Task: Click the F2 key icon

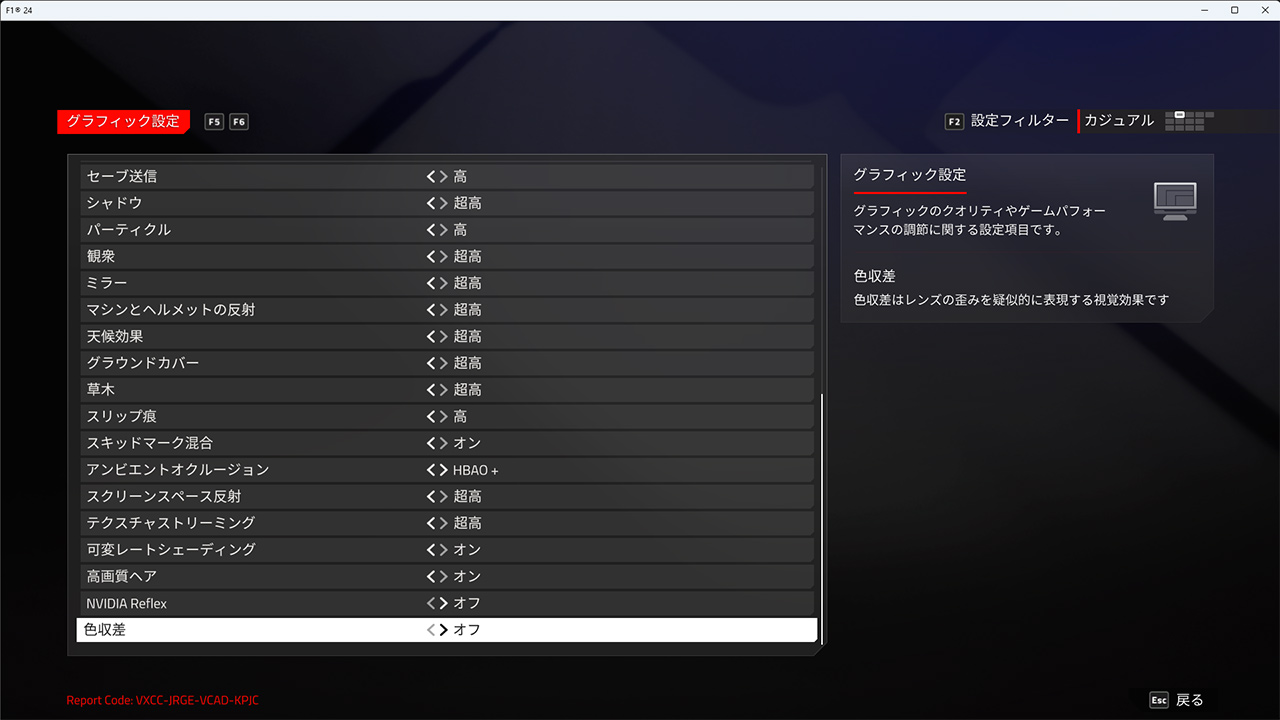Action: point(954,122)
